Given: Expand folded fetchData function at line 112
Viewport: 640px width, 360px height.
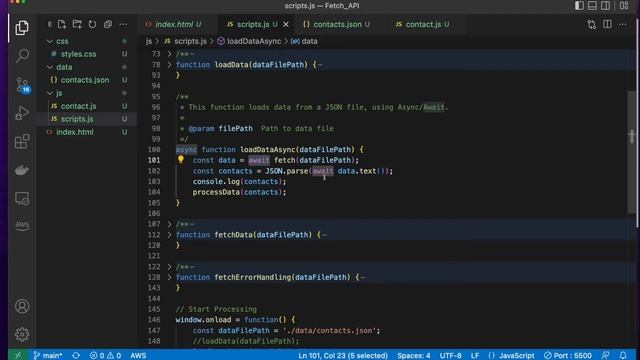Looking at the screenshot, I should (x=169, y=235).
